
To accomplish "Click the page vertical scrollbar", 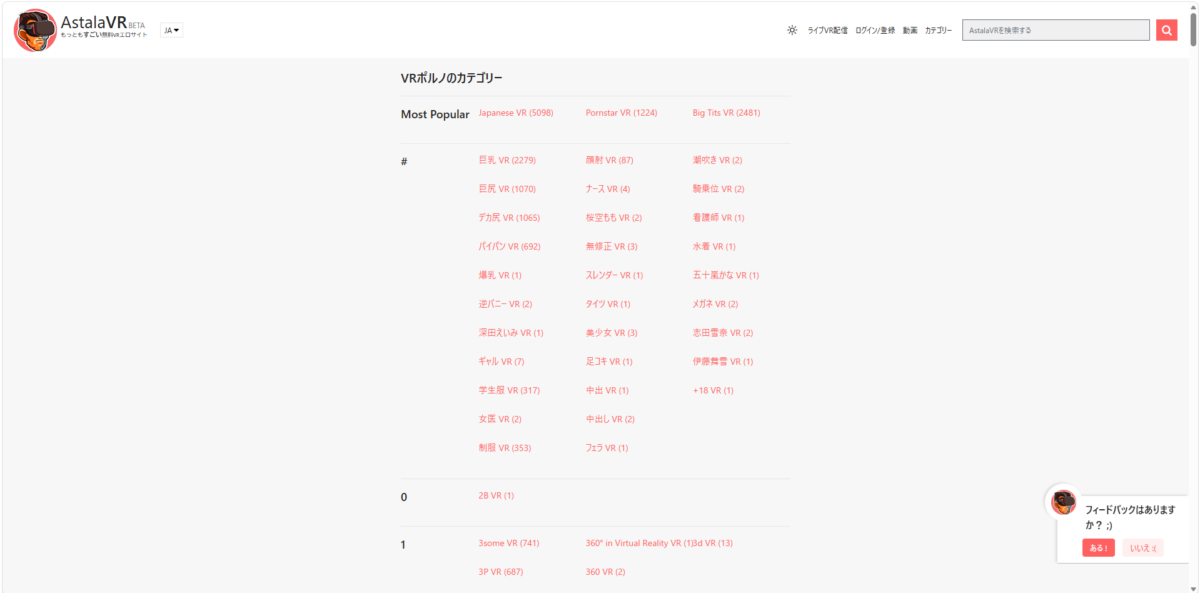I will pyautogui.click(x=1193, y=300).
